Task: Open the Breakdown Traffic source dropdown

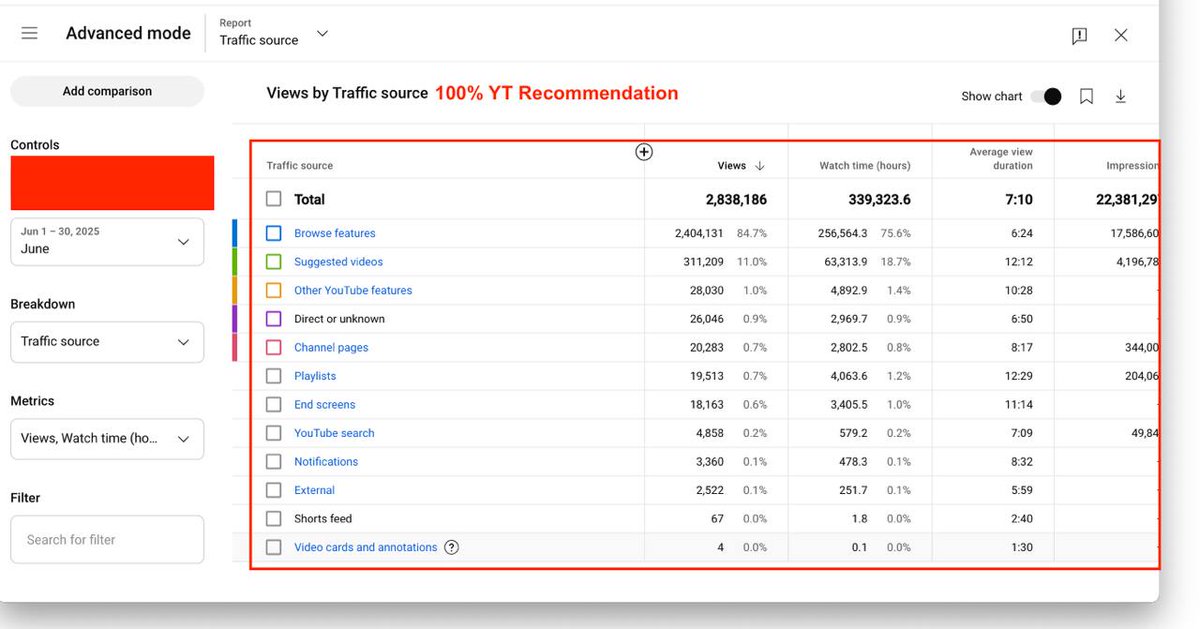Action: (x=107, y=342)
